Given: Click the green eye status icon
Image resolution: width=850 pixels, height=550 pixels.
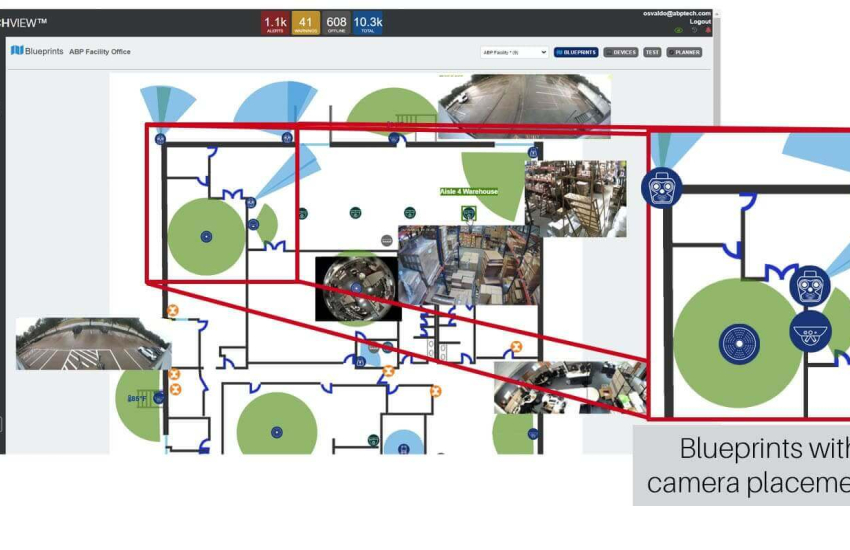Looking at the screenshot, I should 680,30.
